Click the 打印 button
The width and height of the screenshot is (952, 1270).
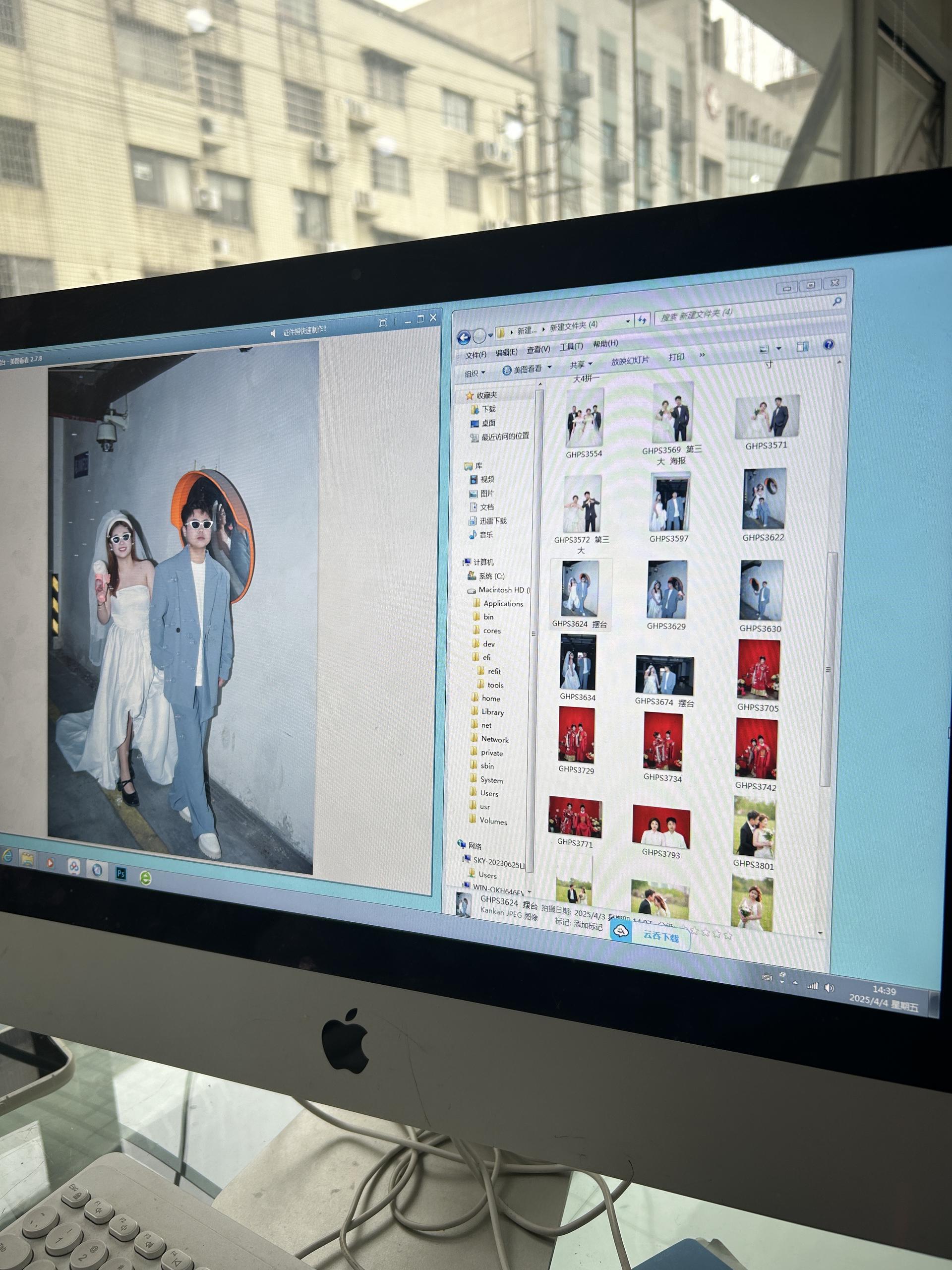point(676,357)
